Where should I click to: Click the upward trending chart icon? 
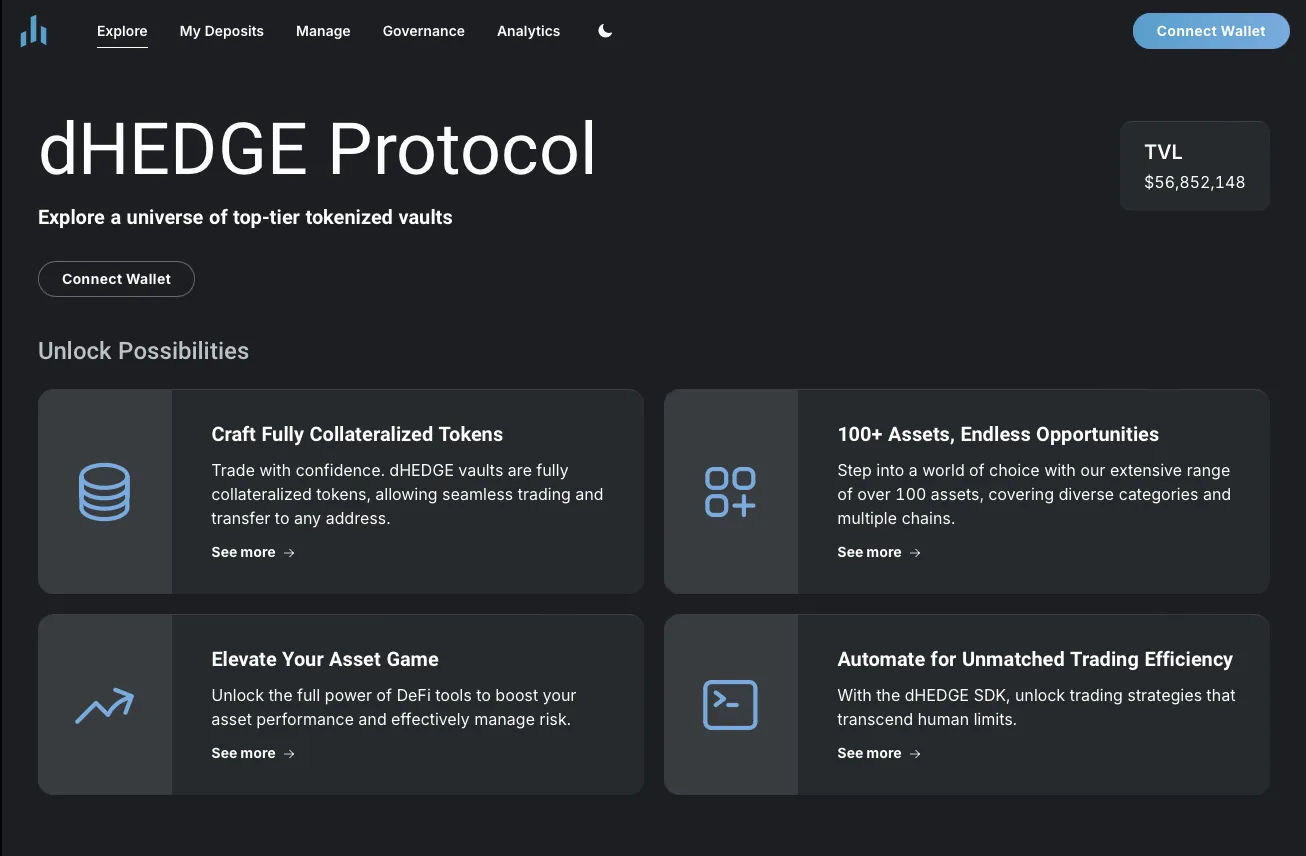click(105, 706)
